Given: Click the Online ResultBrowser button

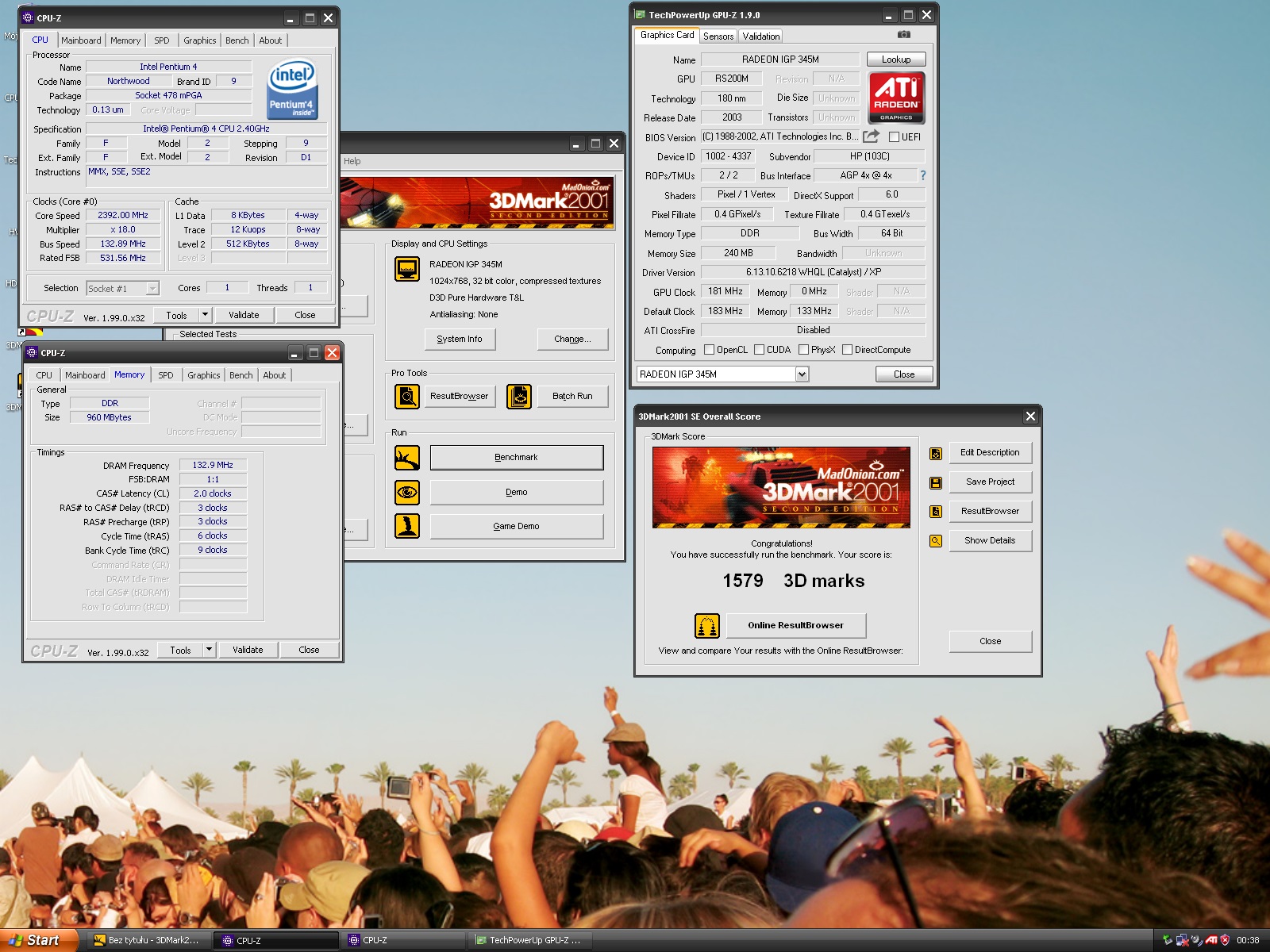Looking at the screenshot, I should pos(796,626).
